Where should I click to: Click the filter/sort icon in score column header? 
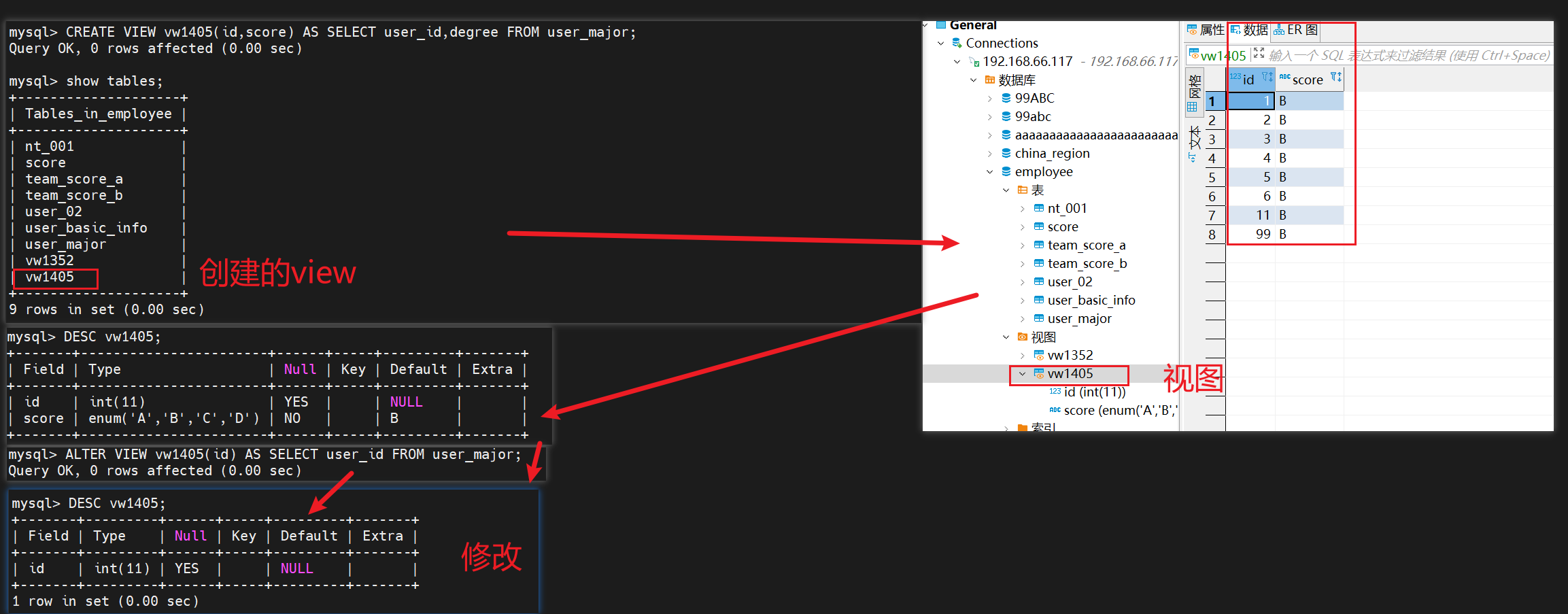(x=1336, y=77)
